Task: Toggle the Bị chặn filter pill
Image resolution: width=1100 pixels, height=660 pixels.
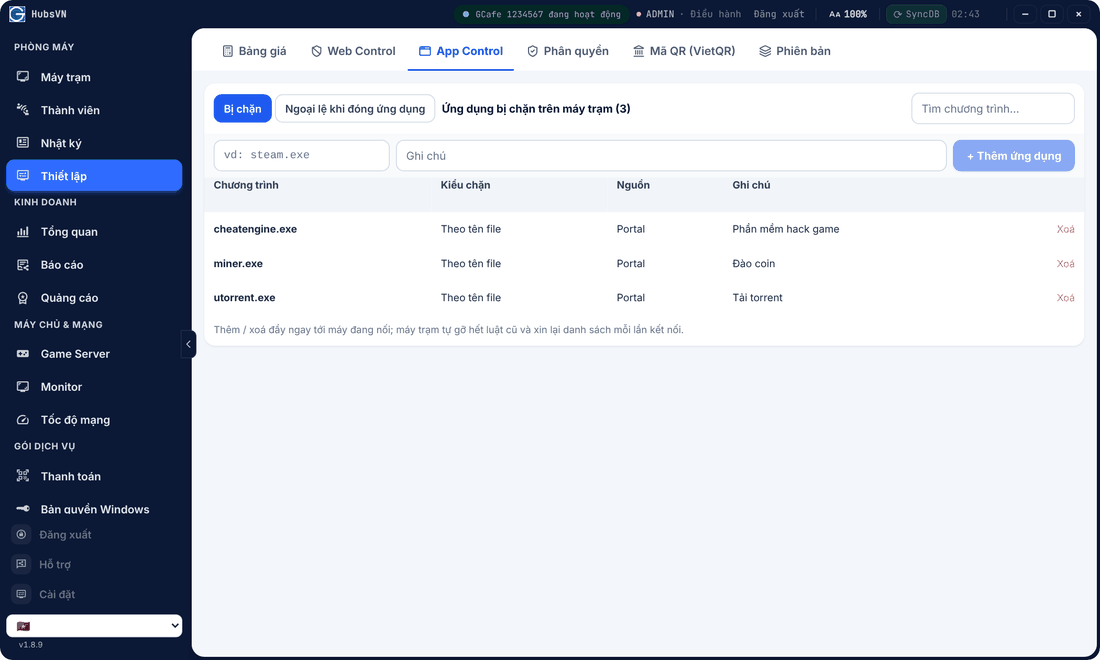Action: coord(243,109)
